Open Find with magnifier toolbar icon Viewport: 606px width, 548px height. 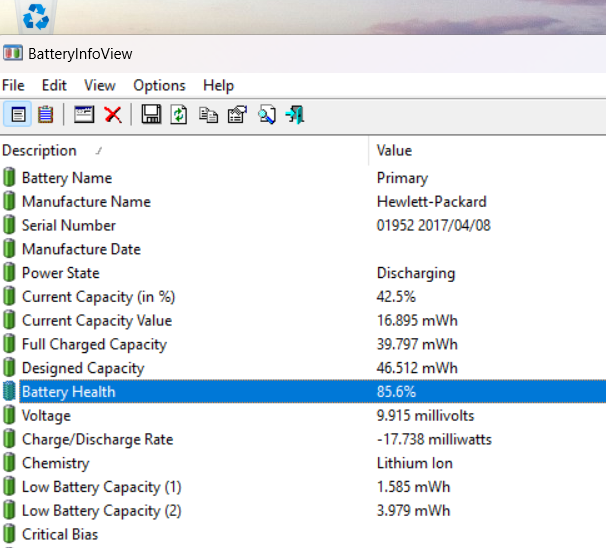(267, 115)
